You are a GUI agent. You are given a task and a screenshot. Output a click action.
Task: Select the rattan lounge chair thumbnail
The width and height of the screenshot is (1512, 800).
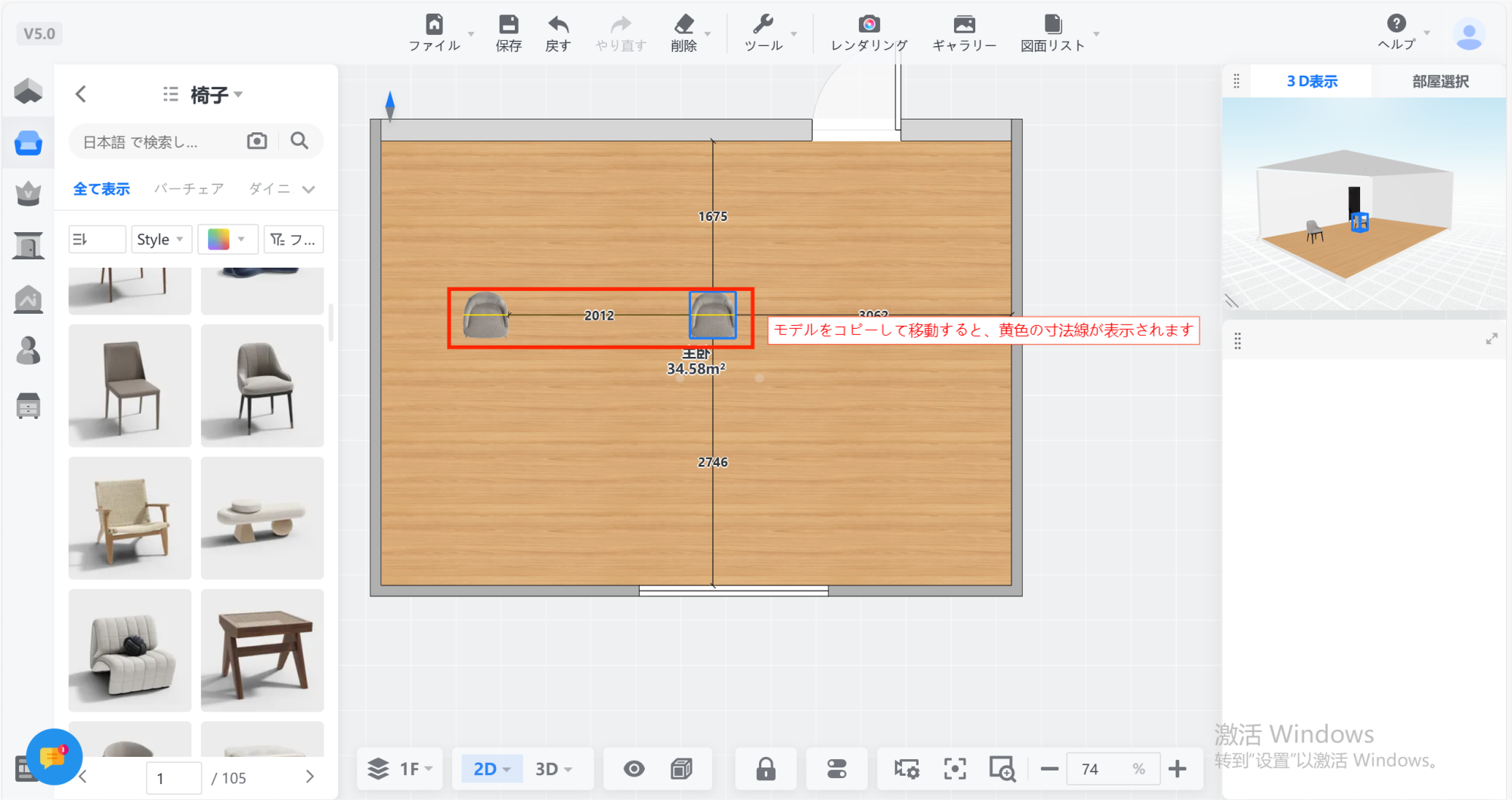click(x=130, y=518)
